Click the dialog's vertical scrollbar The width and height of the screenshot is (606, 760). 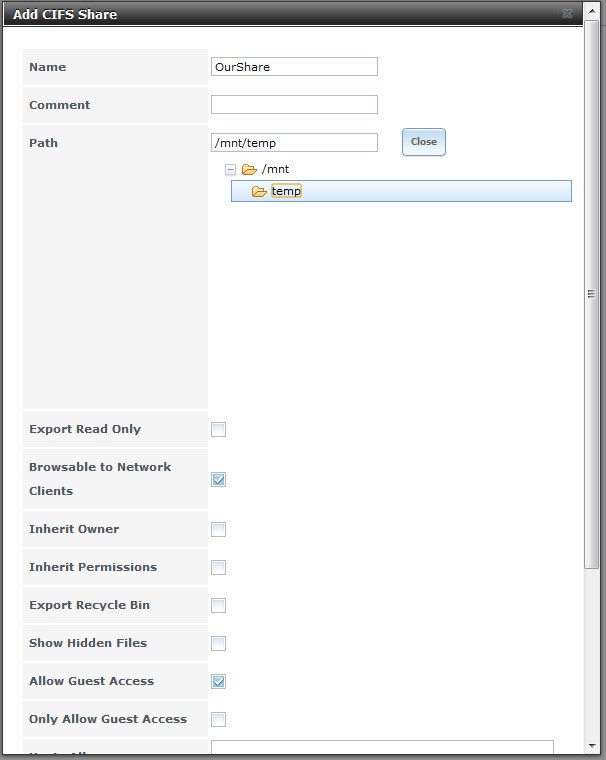click(x=592, y=293)
